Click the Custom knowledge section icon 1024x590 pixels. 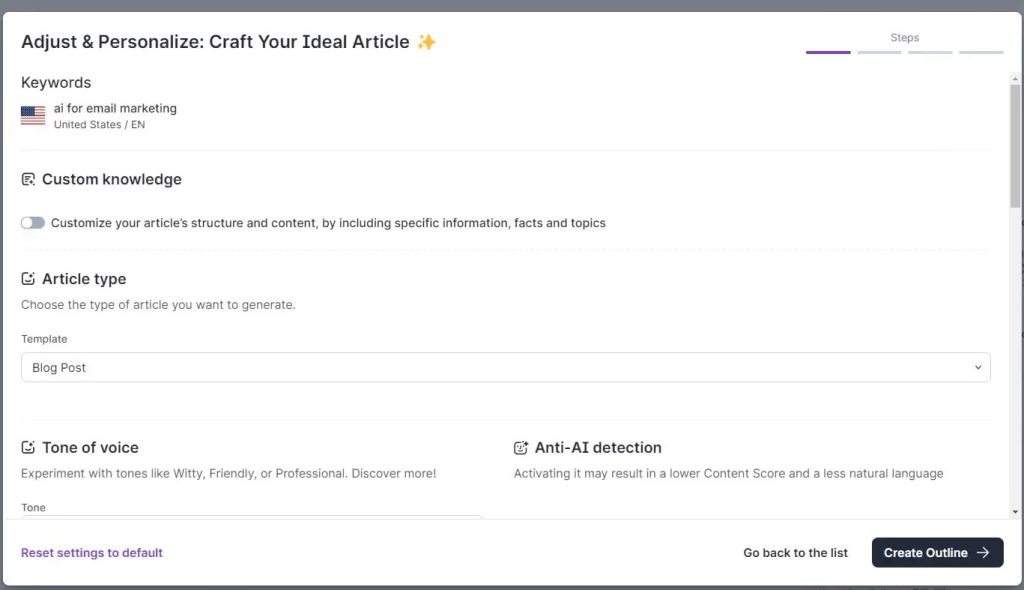point(28,180)
